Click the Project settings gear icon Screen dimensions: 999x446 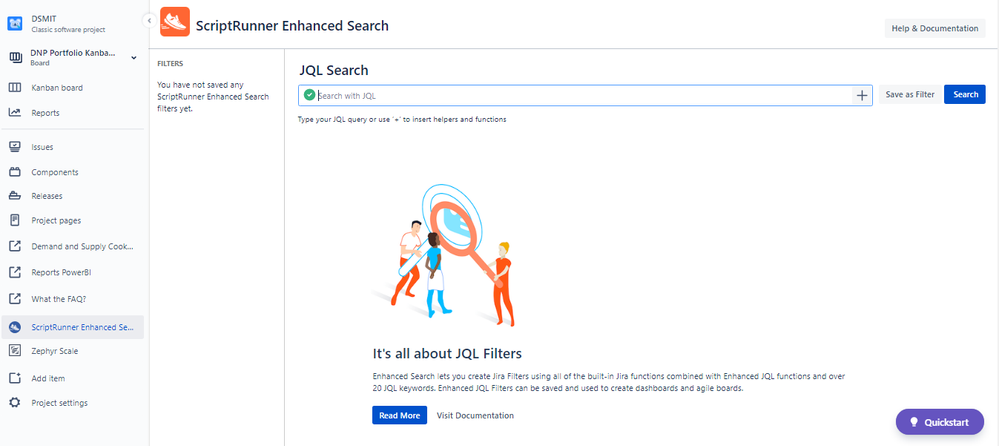click(15, 403)
